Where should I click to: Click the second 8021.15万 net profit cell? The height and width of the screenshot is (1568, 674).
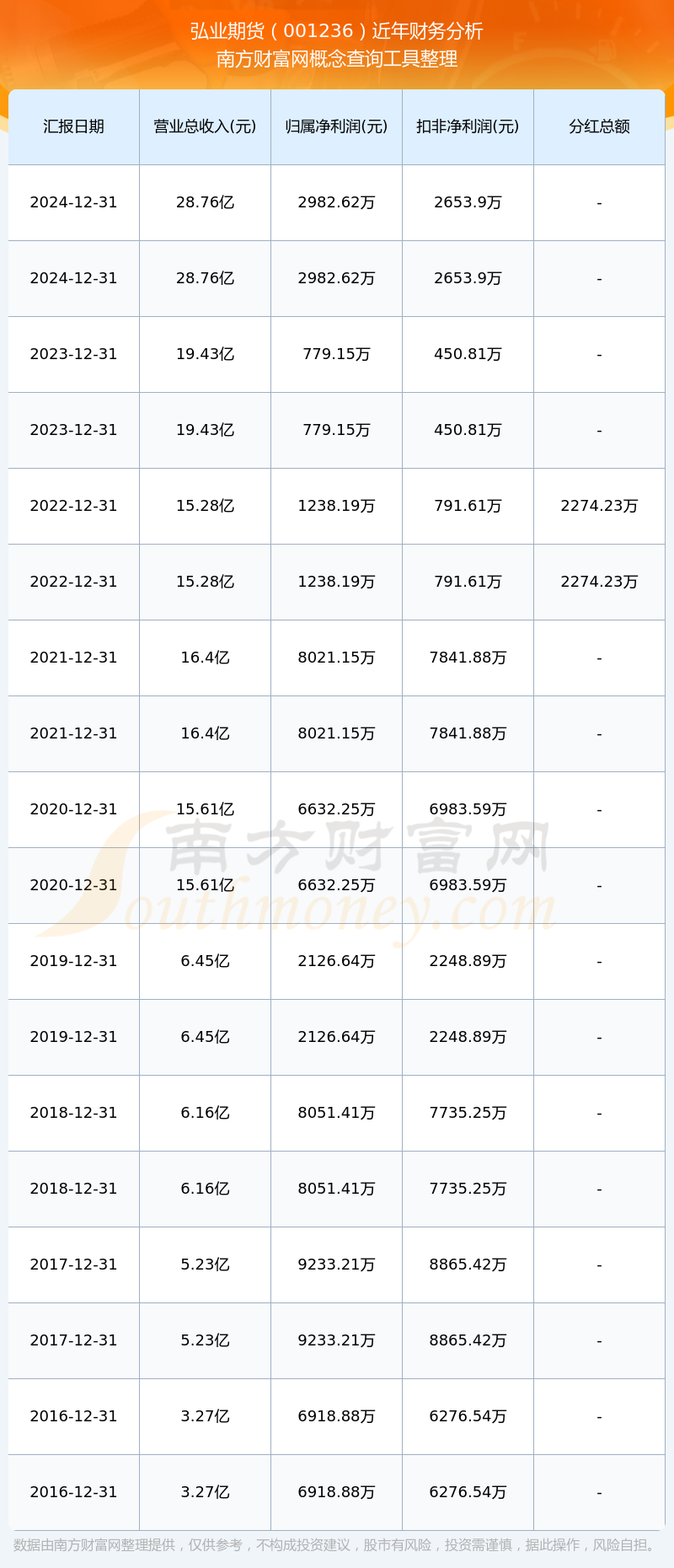(336, 733)
